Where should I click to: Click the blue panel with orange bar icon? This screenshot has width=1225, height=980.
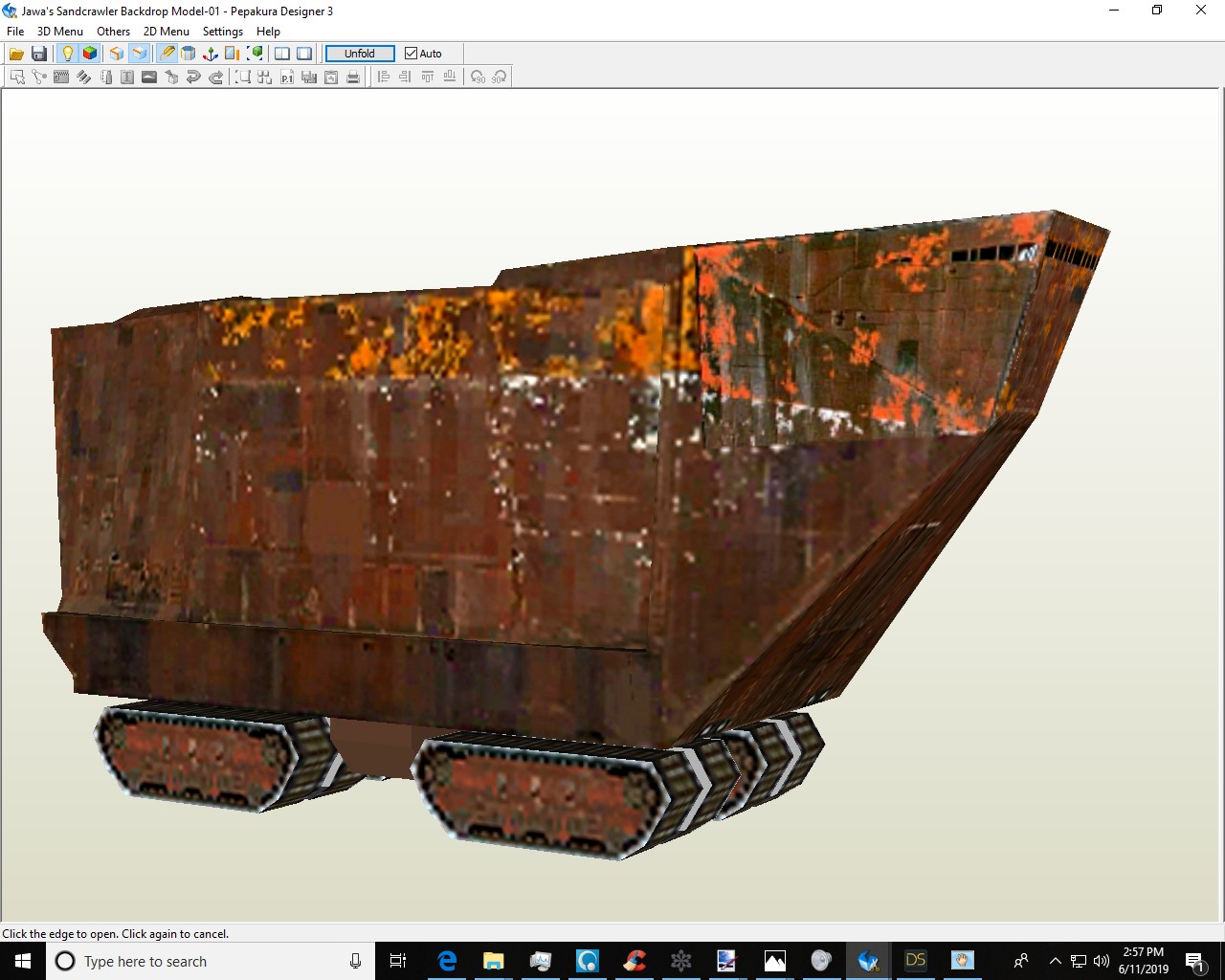click(x=233, y=54)
